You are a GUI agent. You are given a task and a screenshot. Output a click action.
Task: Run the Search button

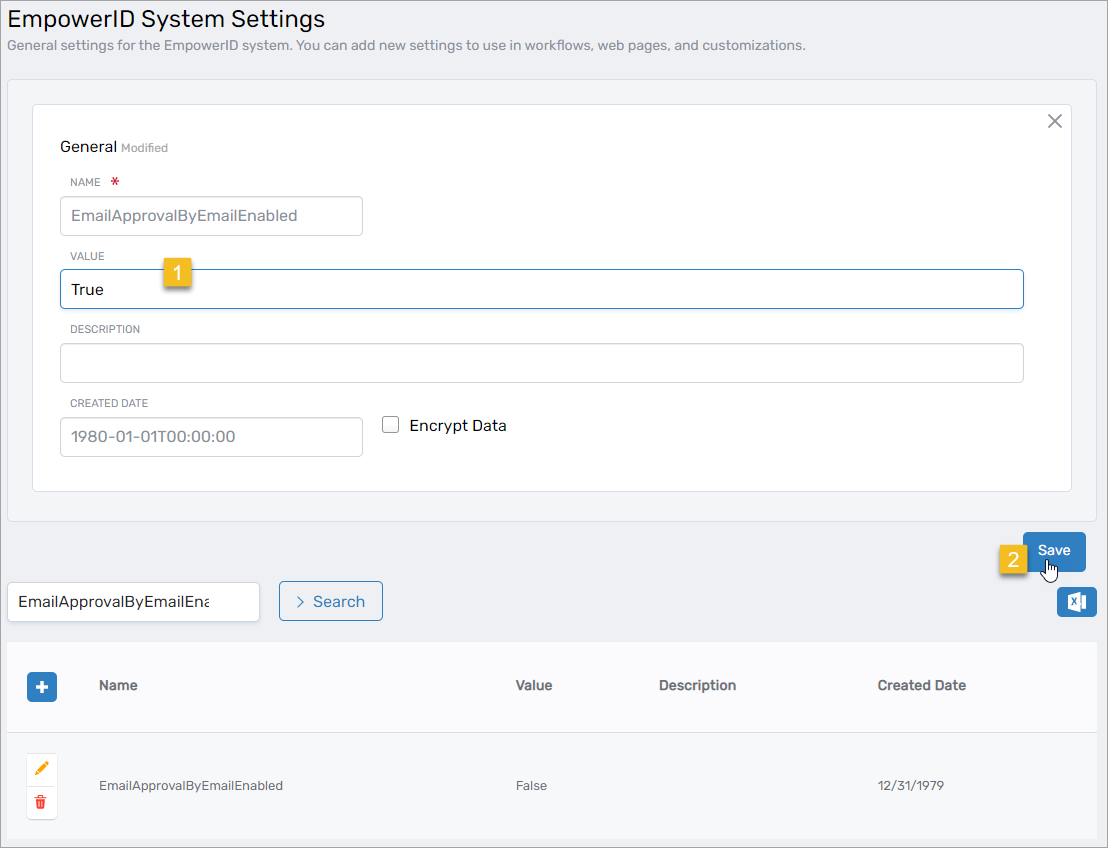coord(330,601)
